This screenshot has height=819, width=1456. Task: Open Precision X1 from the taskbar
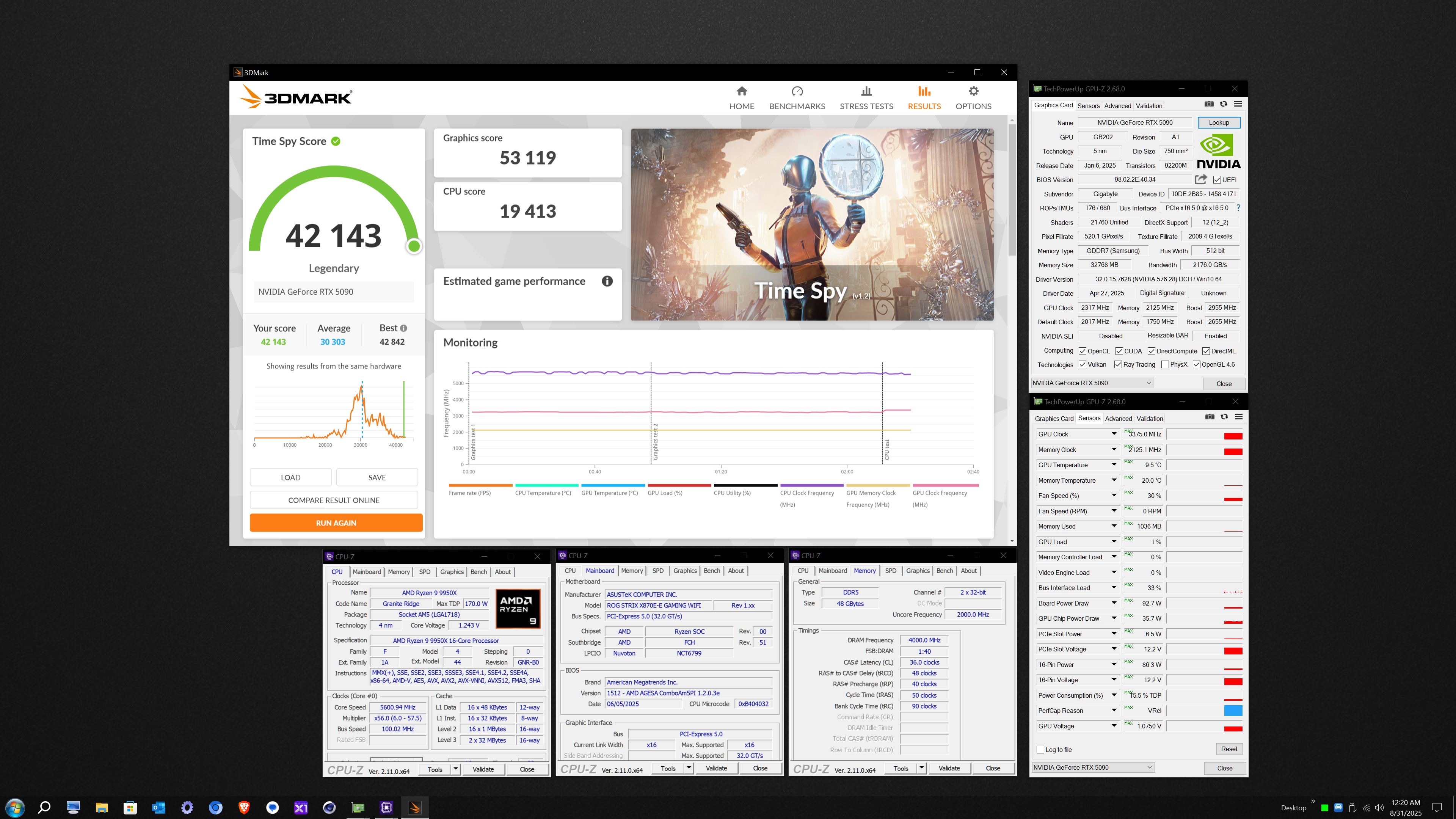coord(301,807)
